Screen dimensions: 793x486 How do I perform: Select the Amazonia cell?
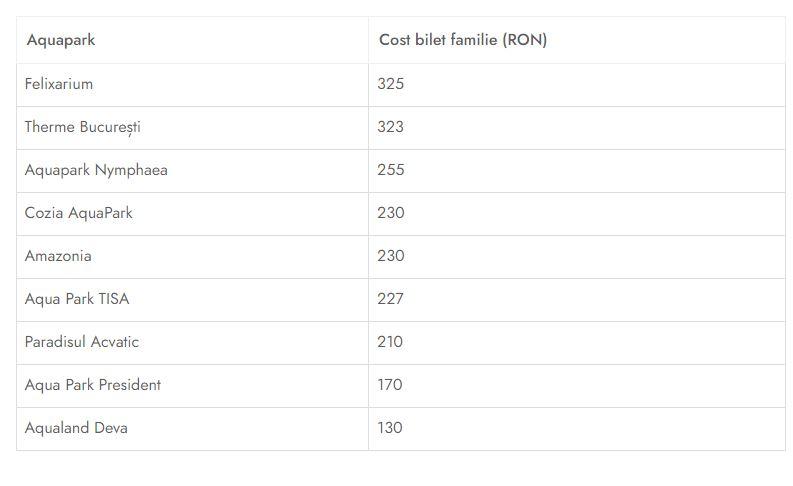(x=58, y=256)
